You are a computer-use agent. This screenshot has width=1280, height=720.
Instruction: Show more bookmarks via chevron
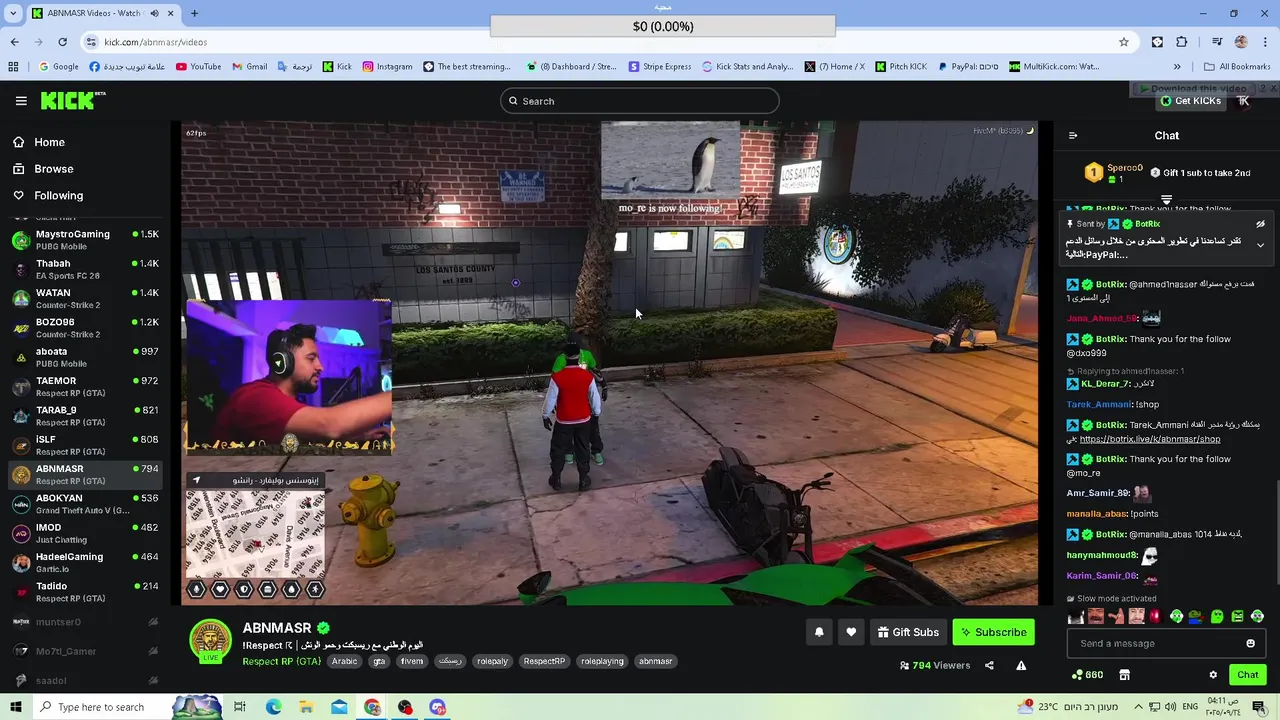click(x=1177, y=67)
